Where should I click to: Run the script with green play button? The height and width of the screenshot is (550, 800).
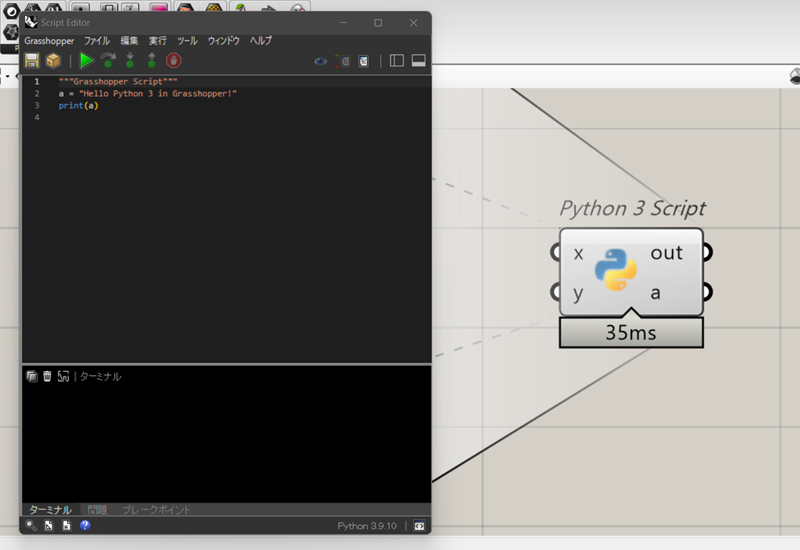click(x=87, y=61)
